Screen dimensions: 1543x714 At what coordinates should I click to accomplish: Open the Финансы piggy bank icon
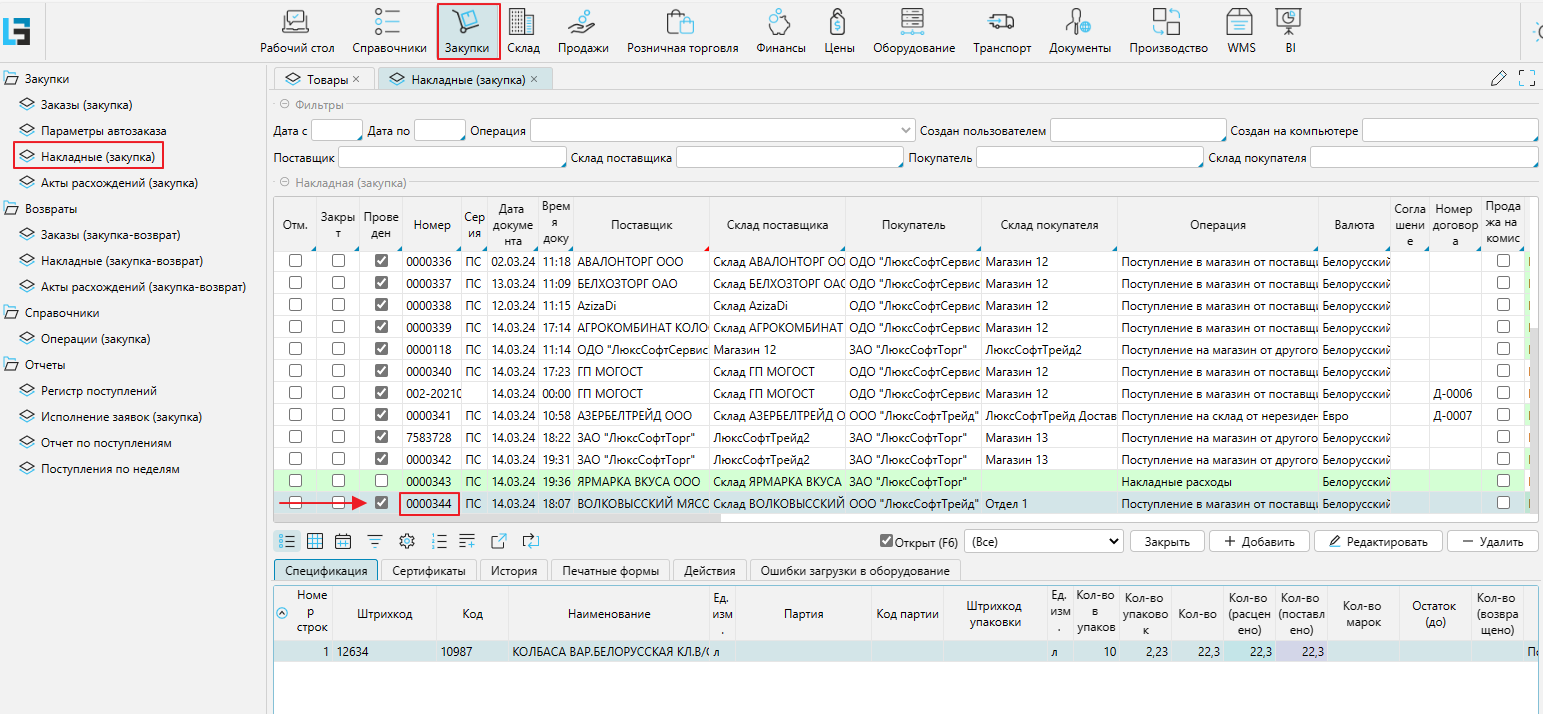pos(780,22)
